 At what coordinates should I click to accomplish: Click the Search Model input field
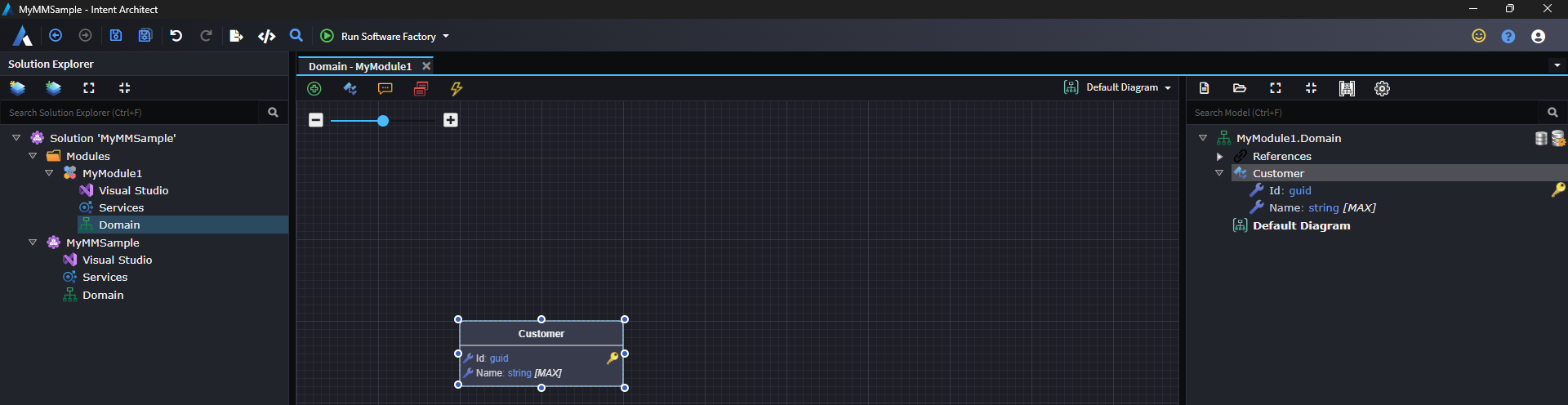1364,113
